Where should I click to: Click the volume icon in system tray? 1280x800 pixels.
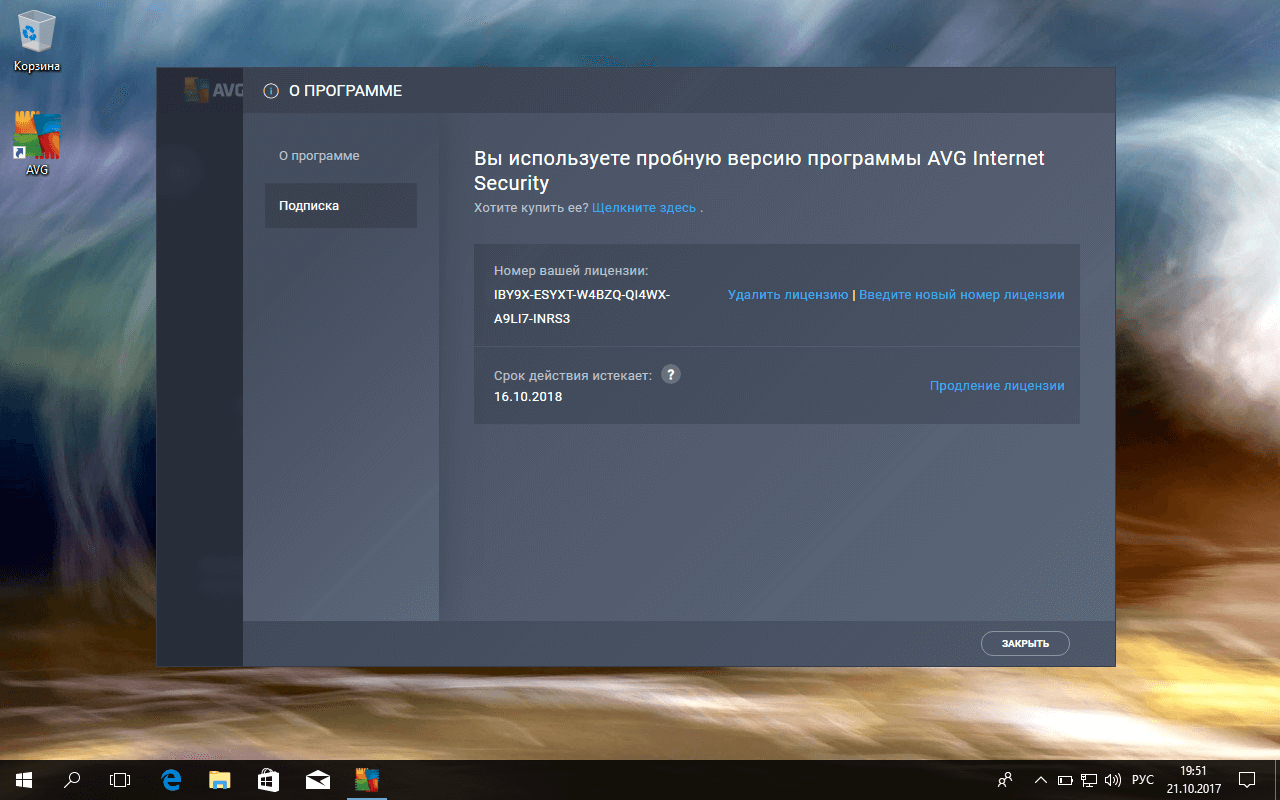point(1113,779)
